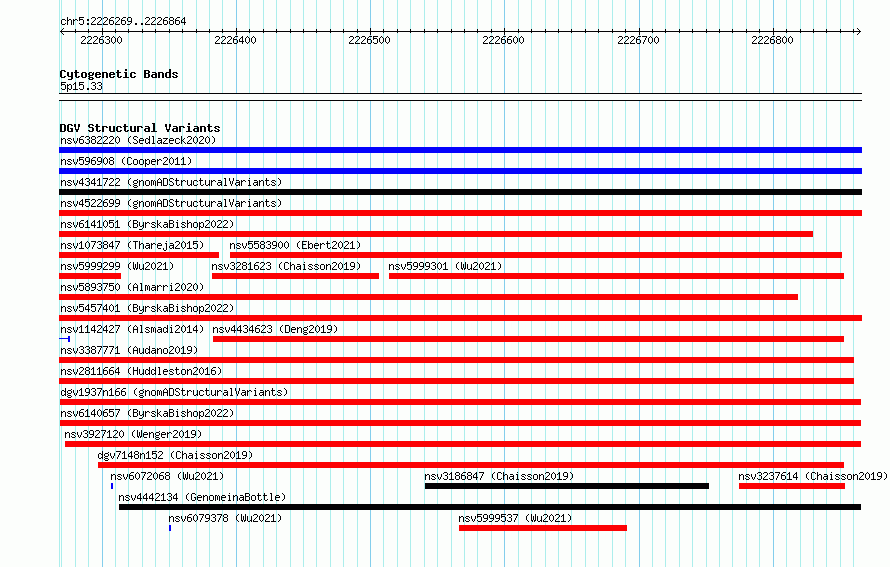Select the red nsv5893750 variant bar
Image resolution: width=890 pixels, height=567 pixels.
point(429,297)
